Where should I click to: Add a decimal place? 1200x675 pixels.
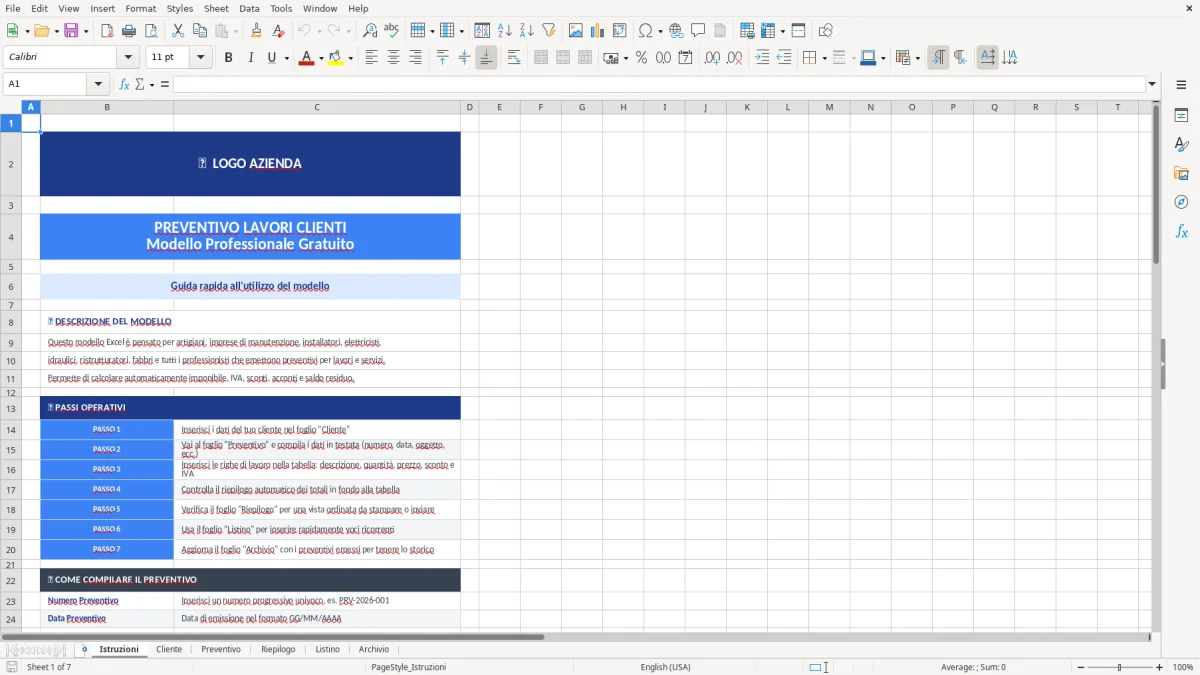[x=713, y=58]
